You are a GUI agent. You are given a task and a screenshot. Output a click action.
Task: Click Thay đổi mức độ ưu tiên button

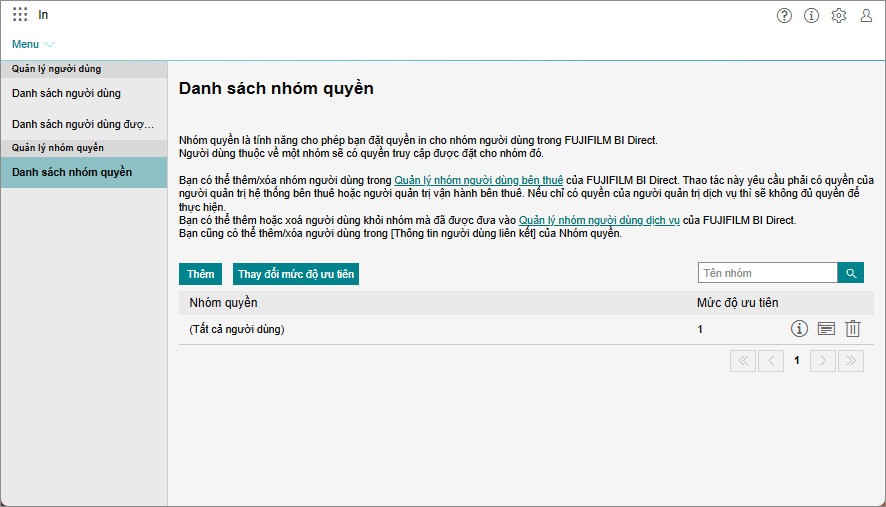click(x=296, y=274)
